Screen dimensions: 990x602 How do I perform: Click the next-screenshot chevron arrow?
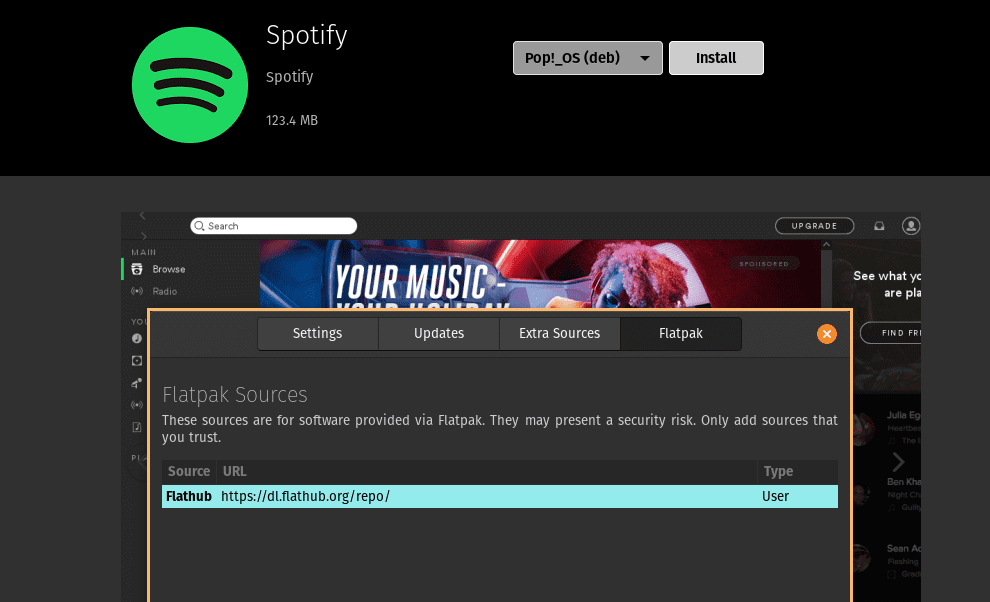pos(898,462)
